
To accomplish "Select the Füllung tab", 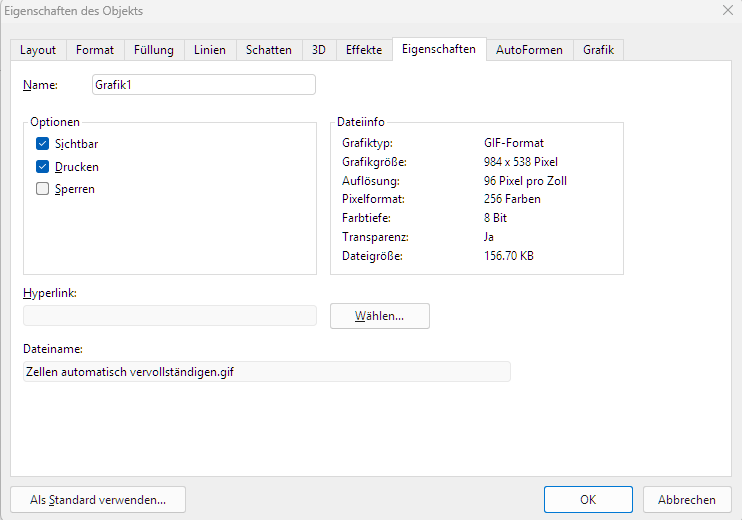I will [154, 50].
